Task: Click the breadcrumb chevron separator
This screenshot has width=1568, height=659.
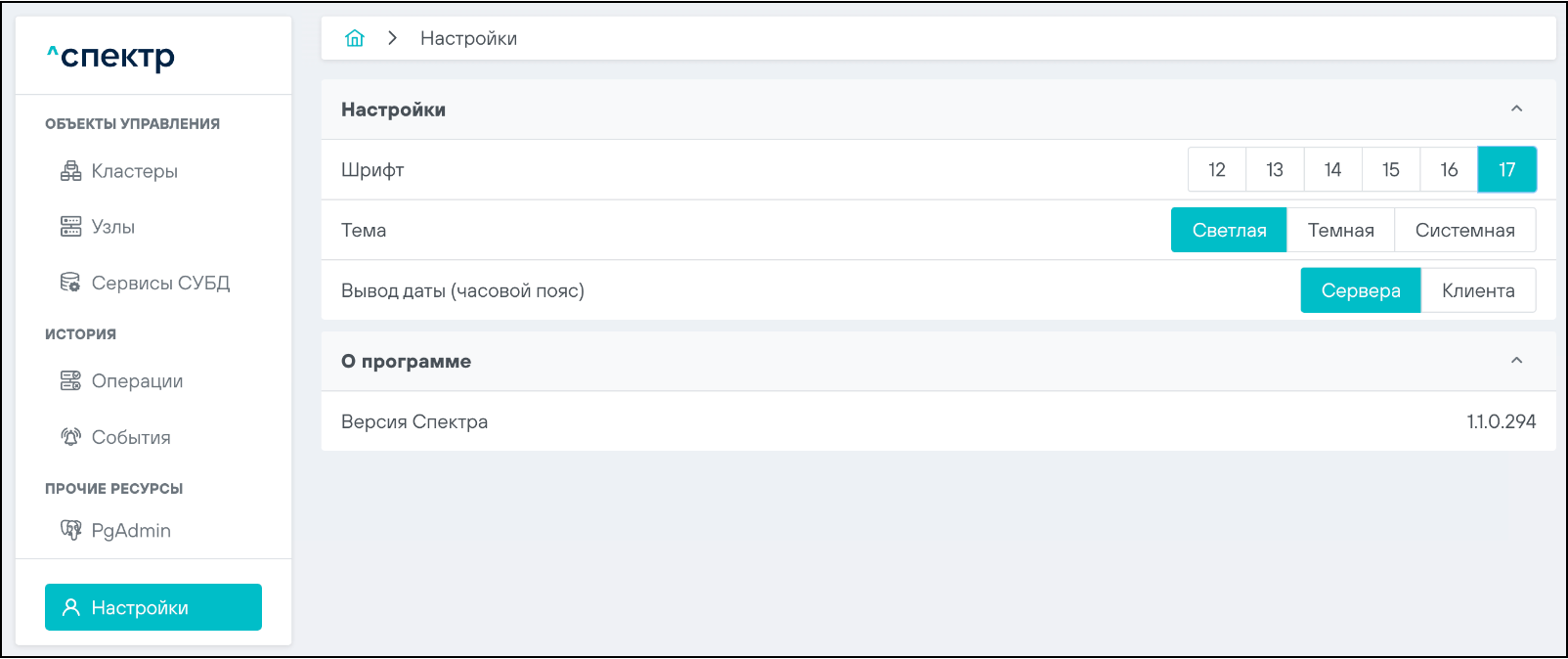Action: (x=392, y=38)
